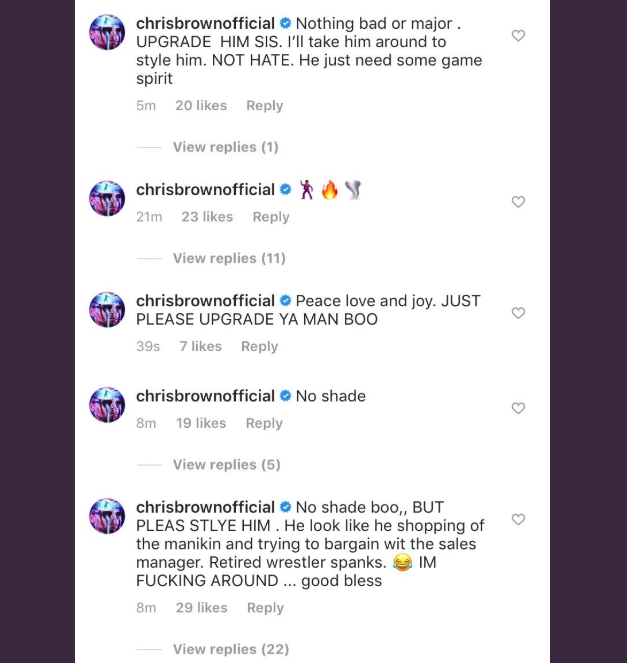Reply to the 39s comment

pyautogui.click(x=259, y=346)
